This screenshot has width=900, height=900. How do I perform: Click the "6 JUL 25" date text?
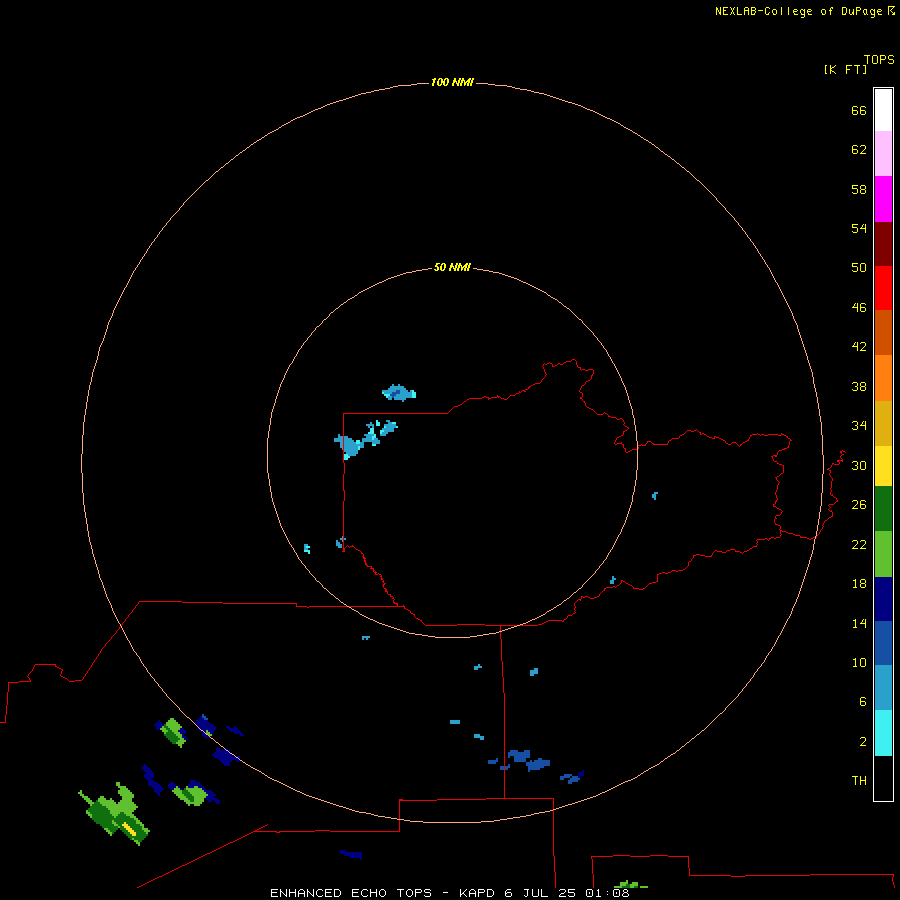coord(540,893)
